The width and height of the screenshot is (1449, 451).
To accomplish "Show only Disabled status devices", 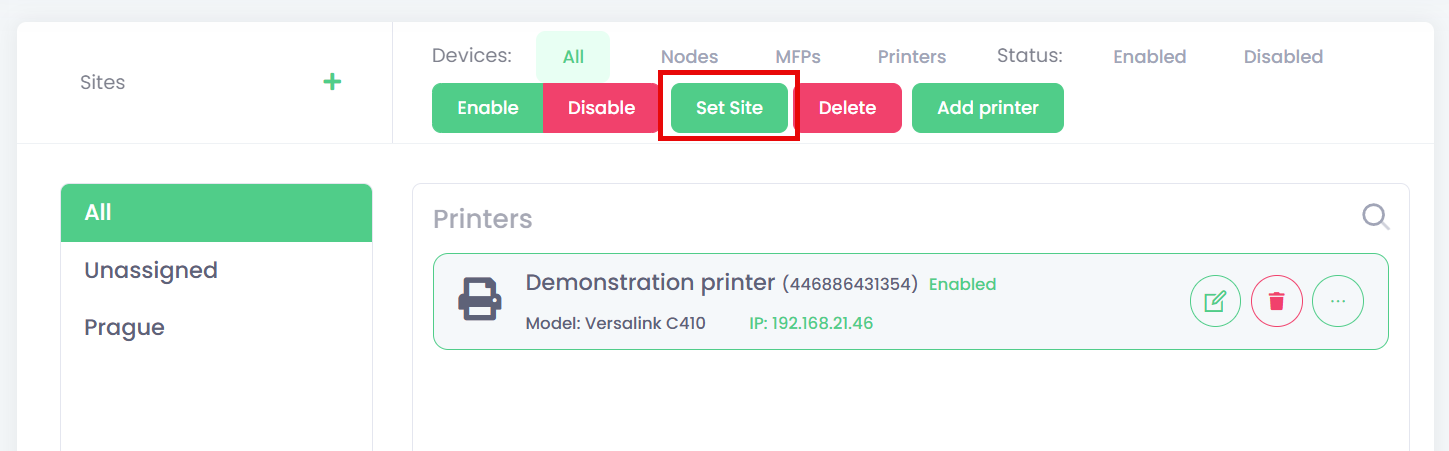I will coord(1283,57).
